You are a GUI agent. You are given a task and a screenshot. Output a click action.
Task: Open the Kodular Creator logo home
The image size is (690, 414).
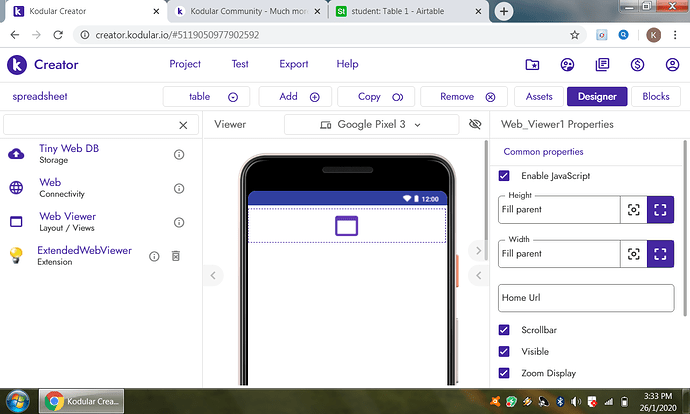pyautogui.click(x=17, y=65)
